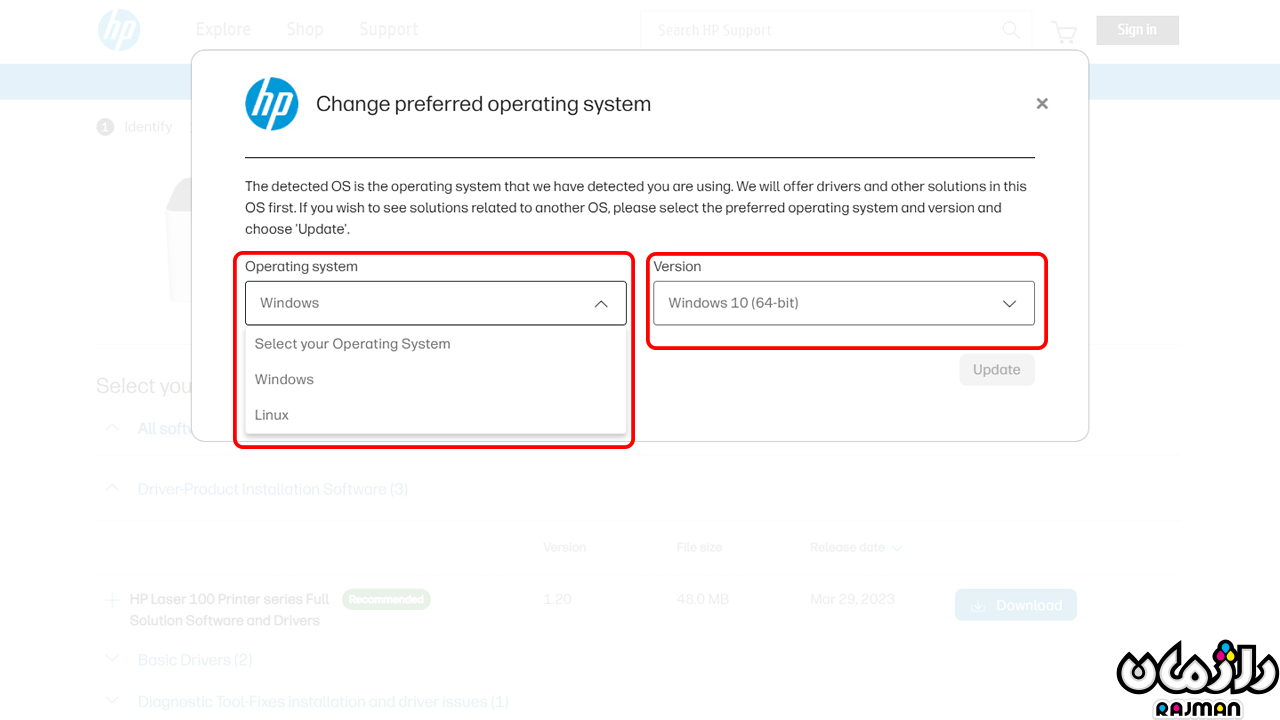Image resolution: width=1280 pixels, height=720 pixels.
Task: Click the Identify step indicator
Action: pos(135,127)
